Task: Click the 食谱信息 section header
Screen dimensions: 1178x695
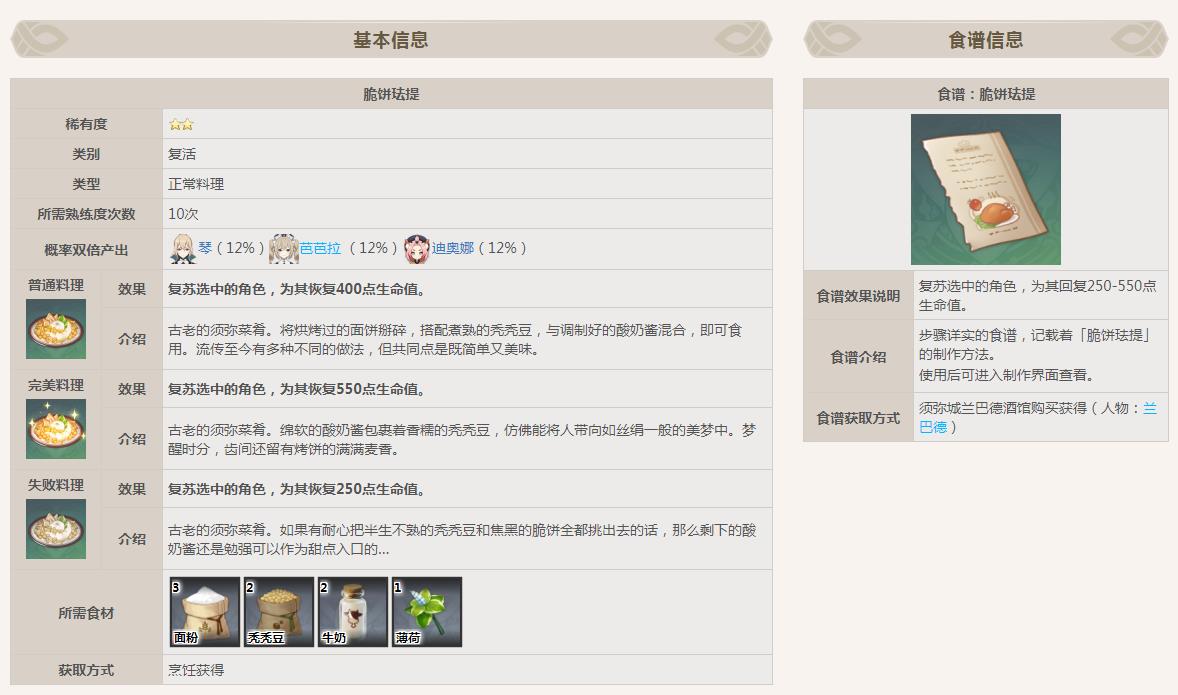Action: point(985,40)
